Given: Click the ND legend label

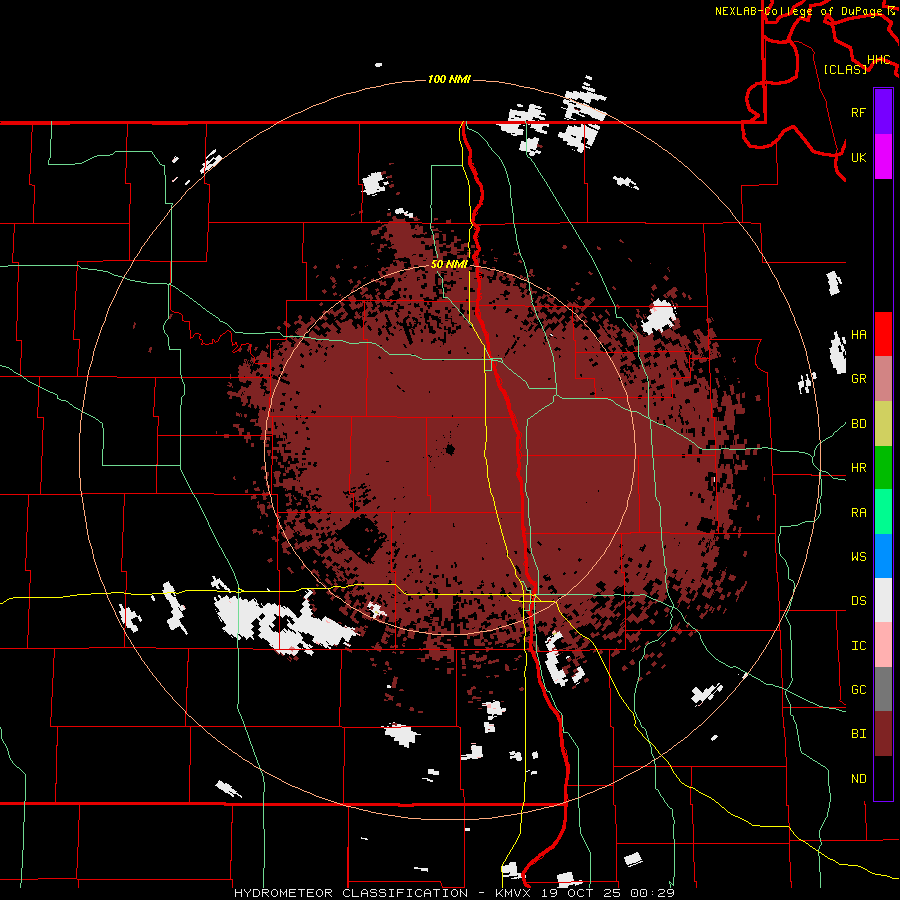Looking at the screenshot, I should 858,779.
